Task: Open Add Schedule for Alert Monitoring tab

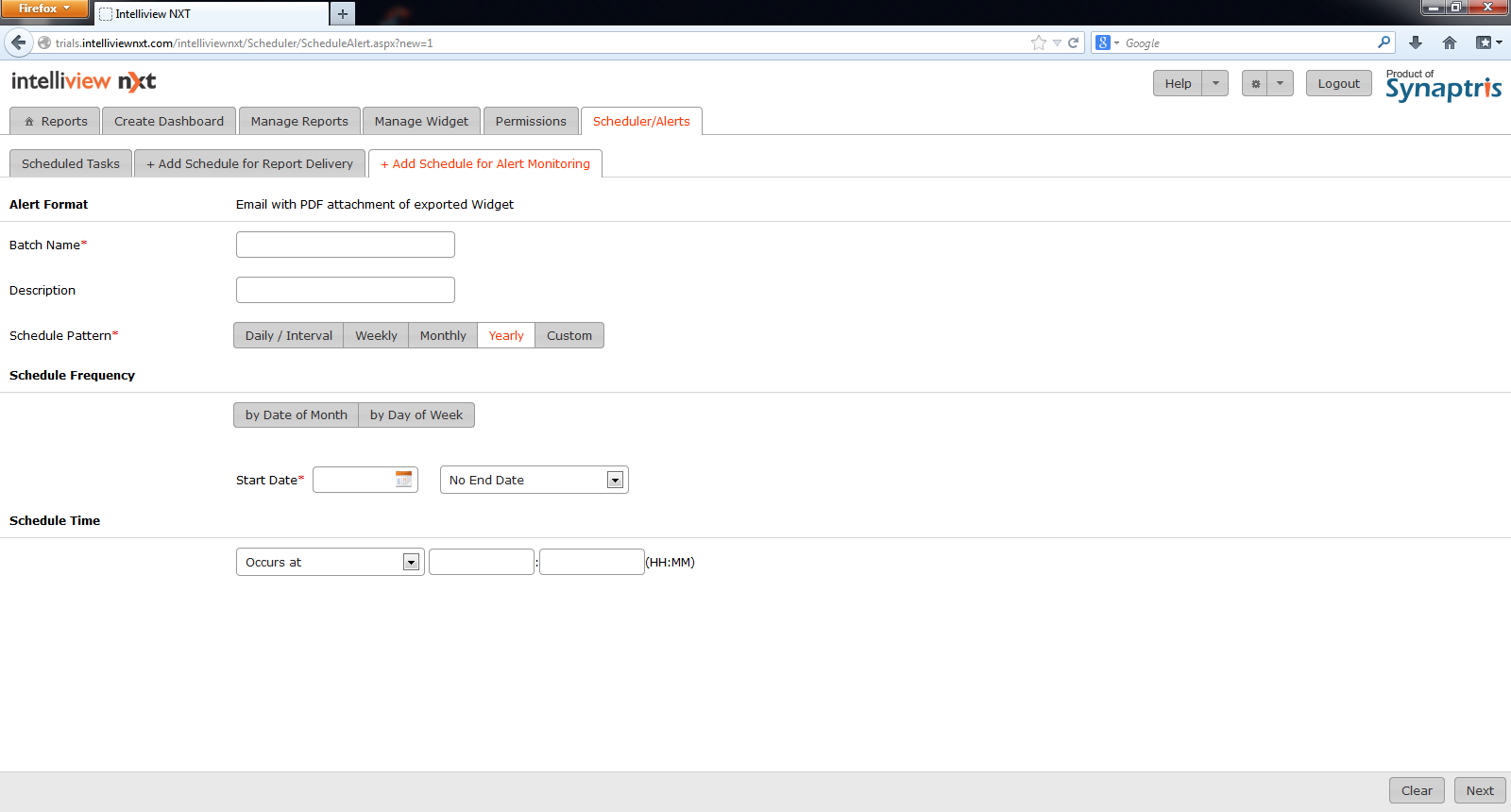Action: pos(485,163)
